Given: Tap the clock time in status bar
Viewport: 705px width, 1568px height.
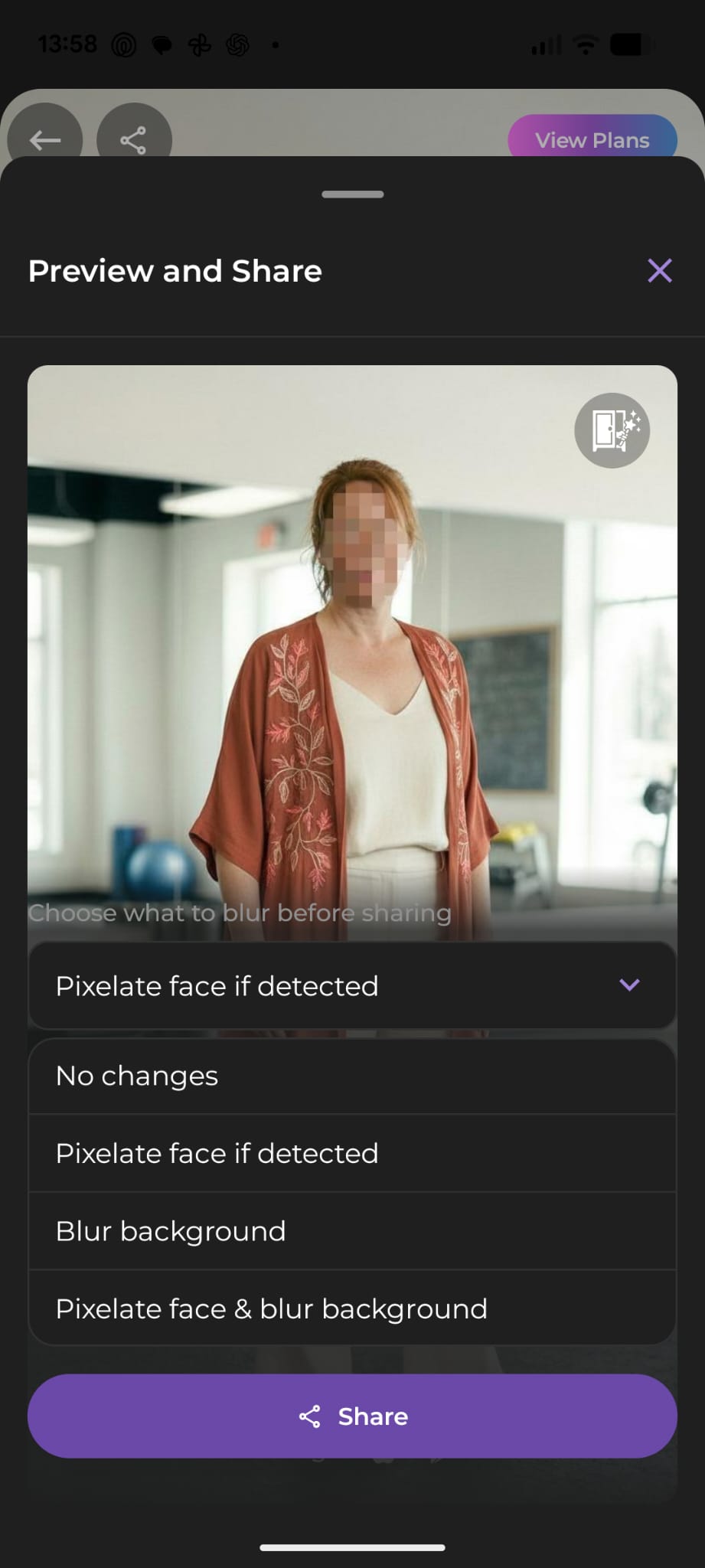Looking at the screenshot, I should click(x=68, y=44).
